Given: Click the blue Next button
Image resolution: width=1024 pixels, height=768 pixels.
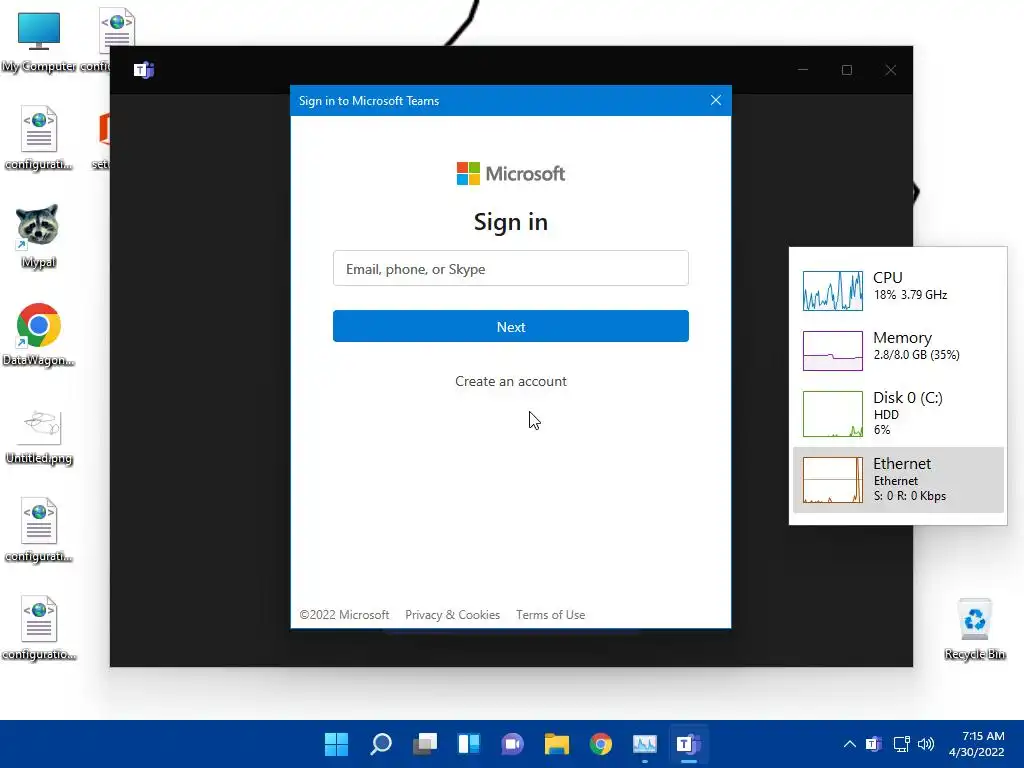Looking at the screenshot, I should 510,327.
